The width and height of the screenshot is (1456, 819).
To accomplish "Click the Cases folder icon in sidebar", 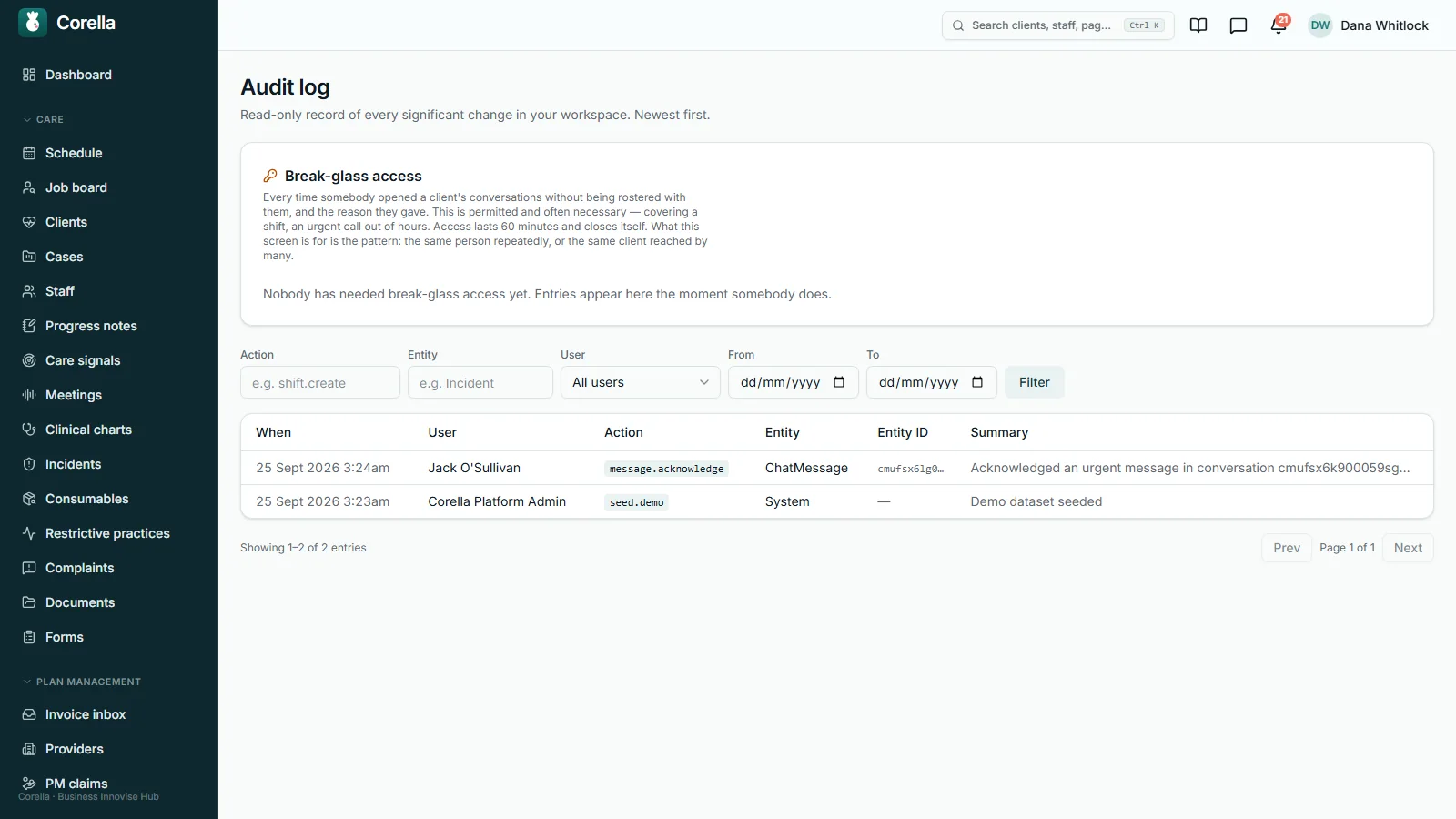I will click(x=29, y=257).
